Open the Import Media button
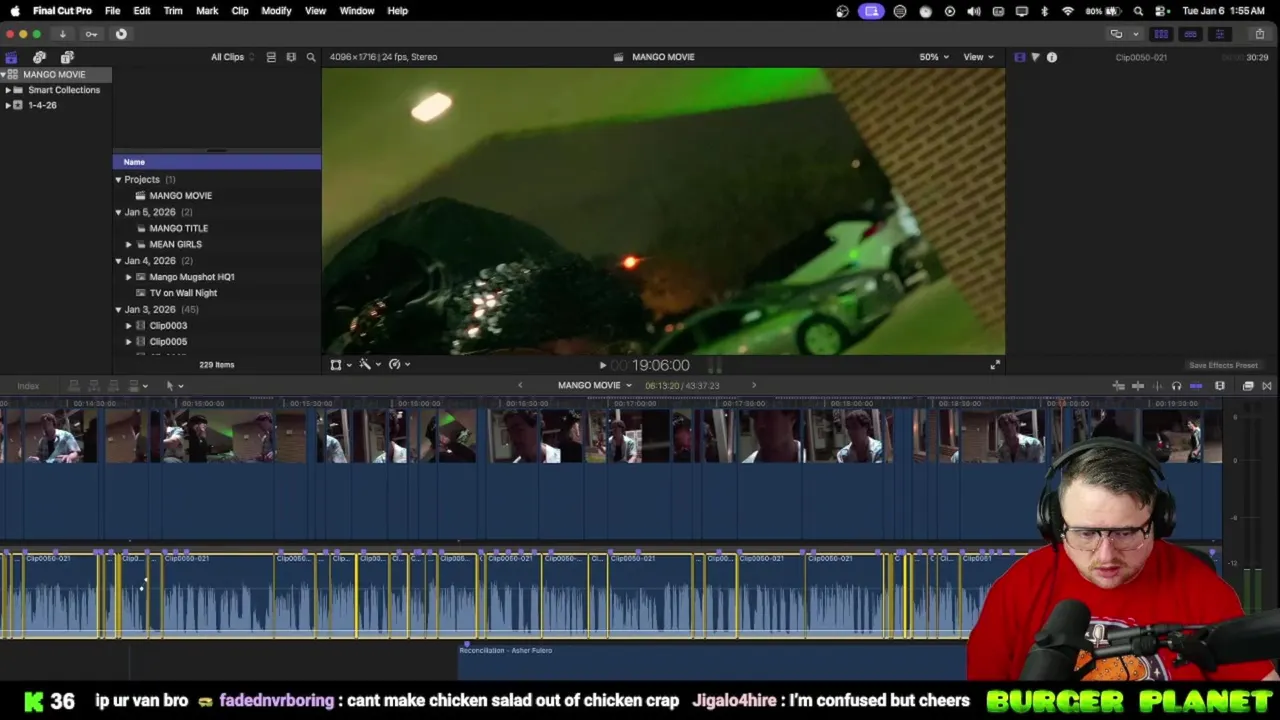The width and height of the screenshot is (1280, 720). tap(62, 34)
